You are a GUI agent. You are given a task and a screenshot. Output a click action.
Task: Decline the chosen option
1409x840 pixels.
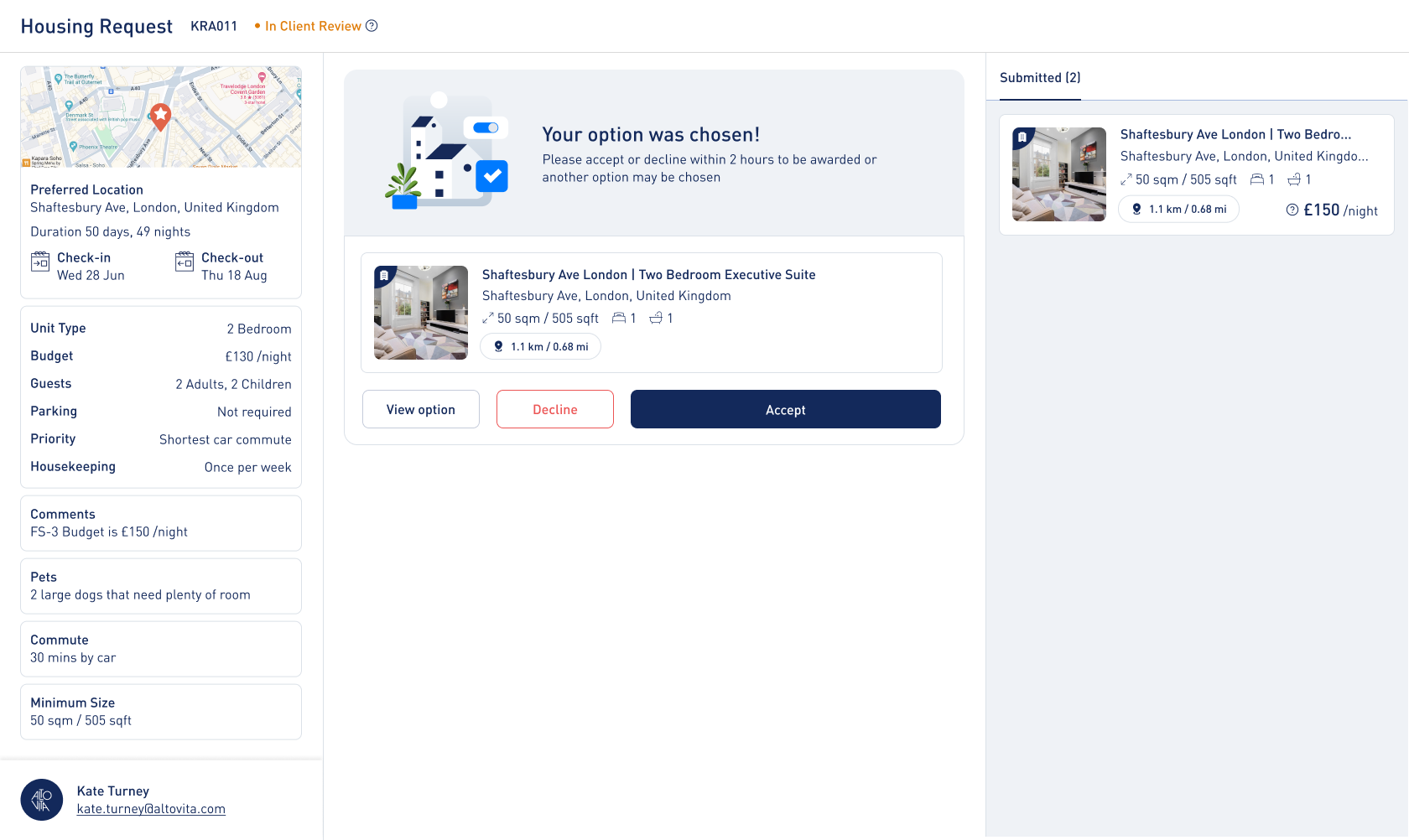click(x=555, y=409)
